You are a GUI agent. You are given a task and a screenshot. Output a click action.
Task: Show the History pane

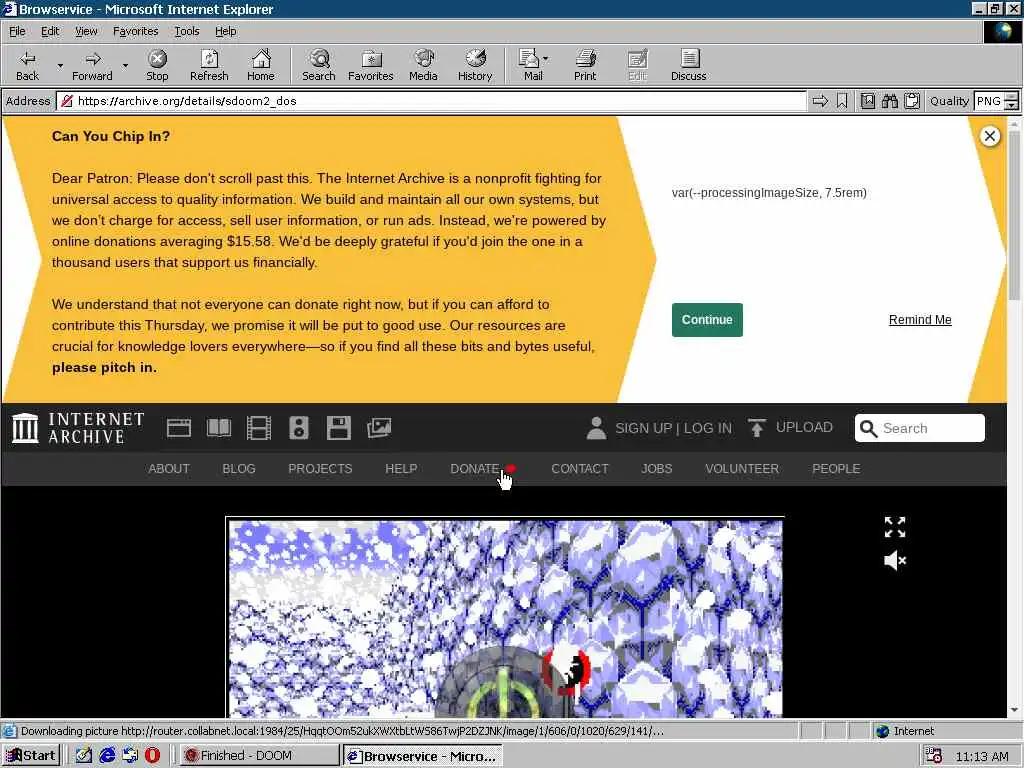pyautogui.click(x=475, y=65)
